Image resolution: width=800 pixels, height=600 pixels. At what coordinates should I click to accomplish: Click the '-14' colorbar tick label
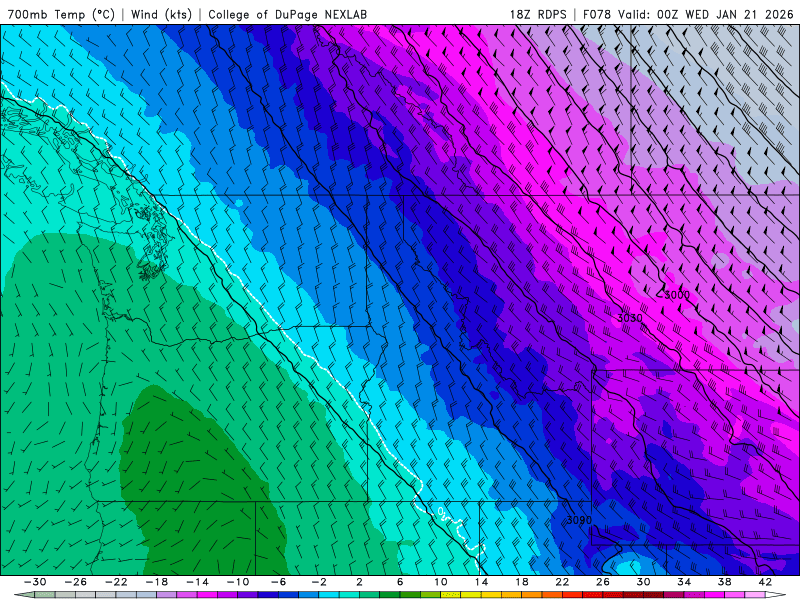[197, 582]
